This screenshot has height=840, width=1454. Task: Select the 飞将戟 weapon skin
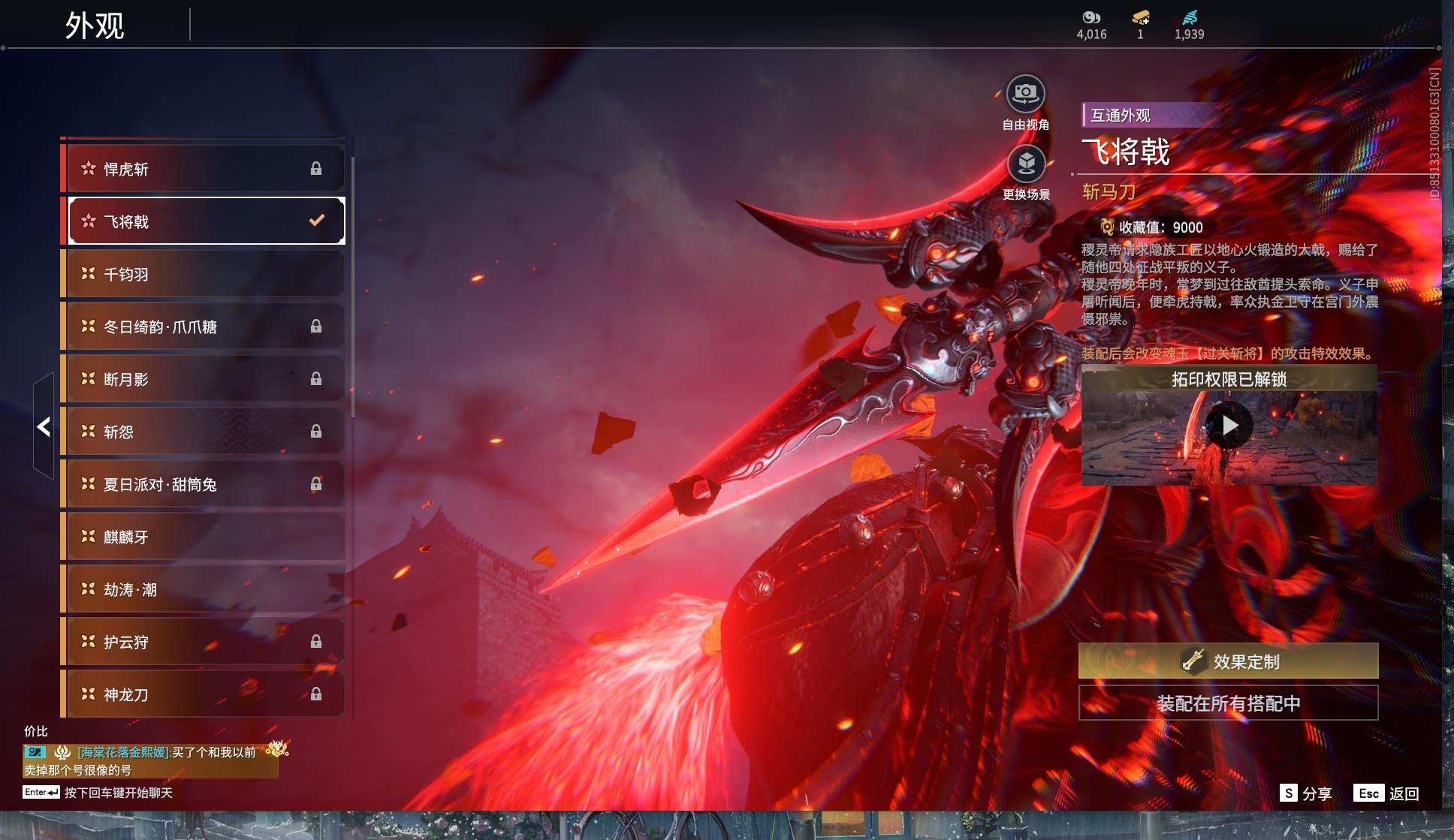pyautogui.click(x=203, y=221)
